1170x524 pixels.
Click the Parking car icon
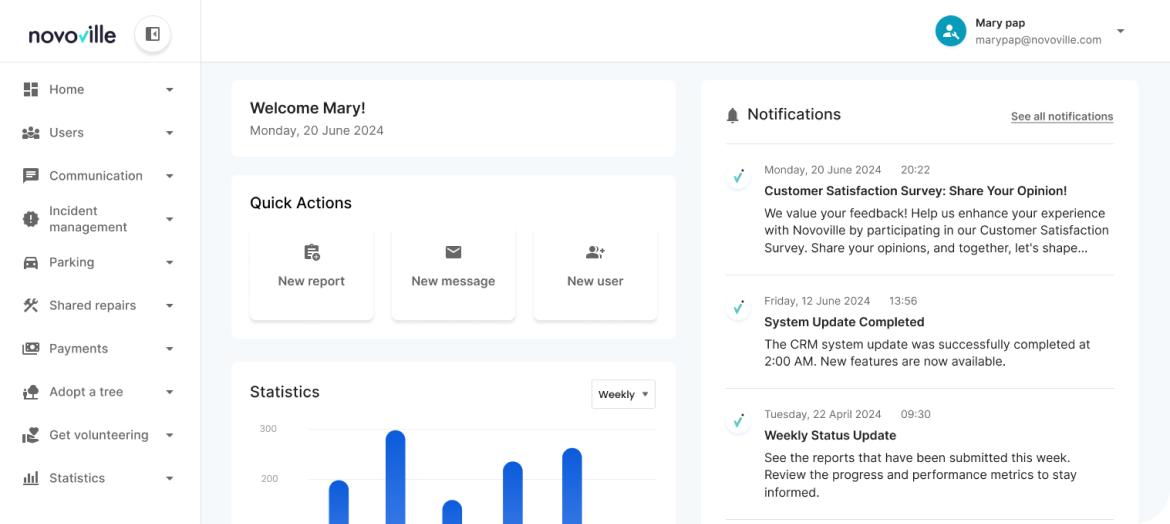(31, 262)
